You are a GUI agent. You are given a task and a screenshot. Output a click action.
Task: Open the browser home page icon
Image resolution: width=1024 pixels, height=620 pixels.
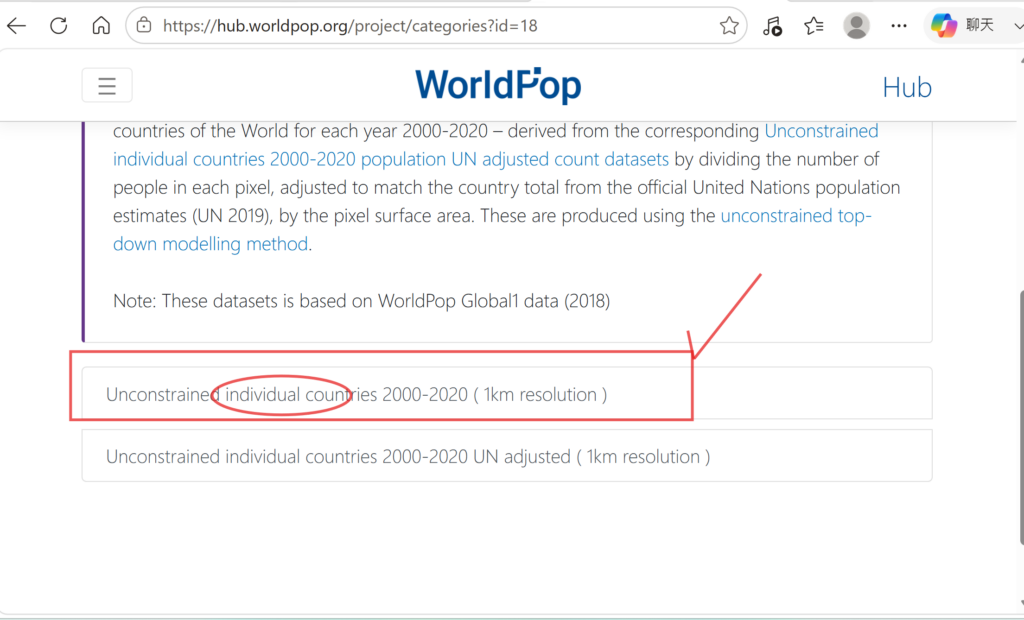[101, 25]
